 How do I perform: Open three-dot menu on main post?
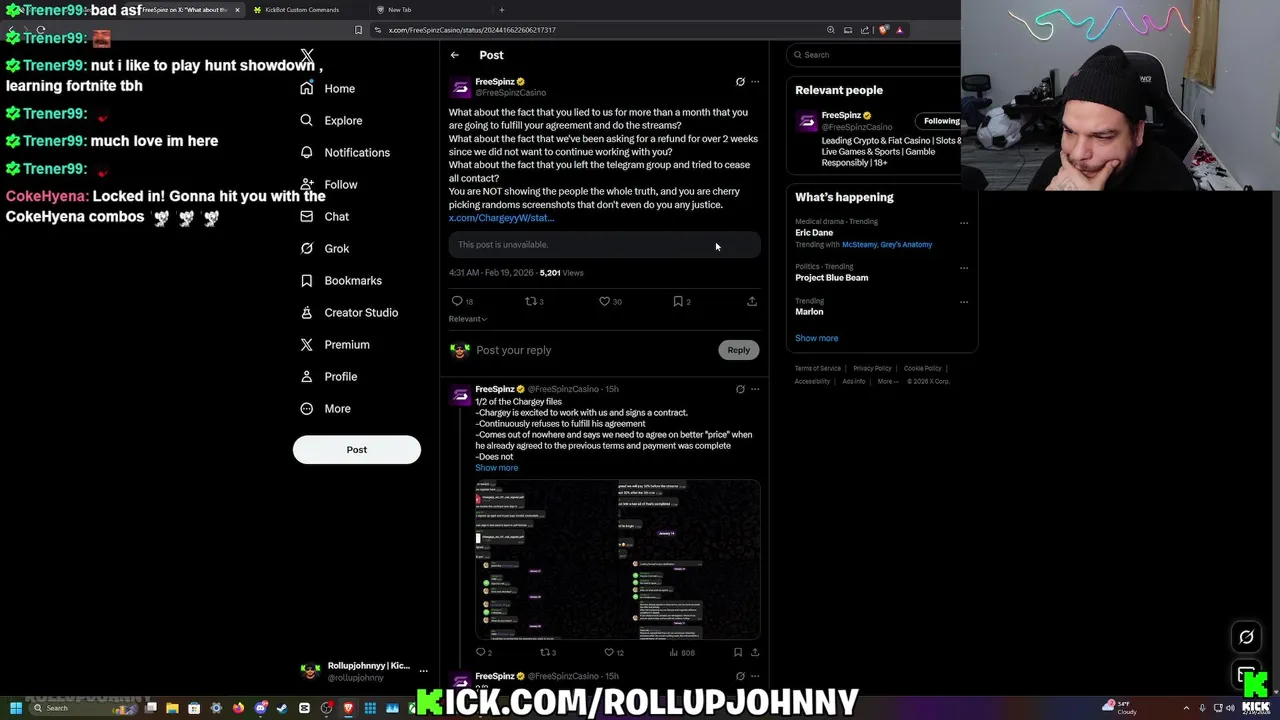[755, 82]
